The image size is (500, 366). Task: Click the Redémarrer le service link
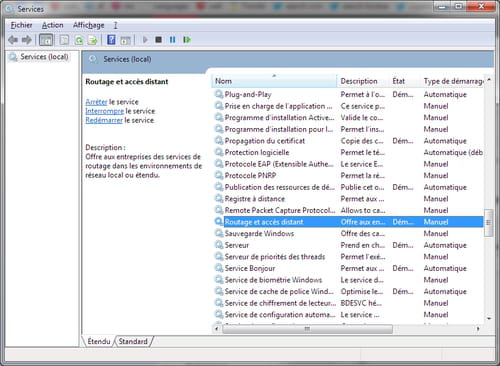(120, 120)
